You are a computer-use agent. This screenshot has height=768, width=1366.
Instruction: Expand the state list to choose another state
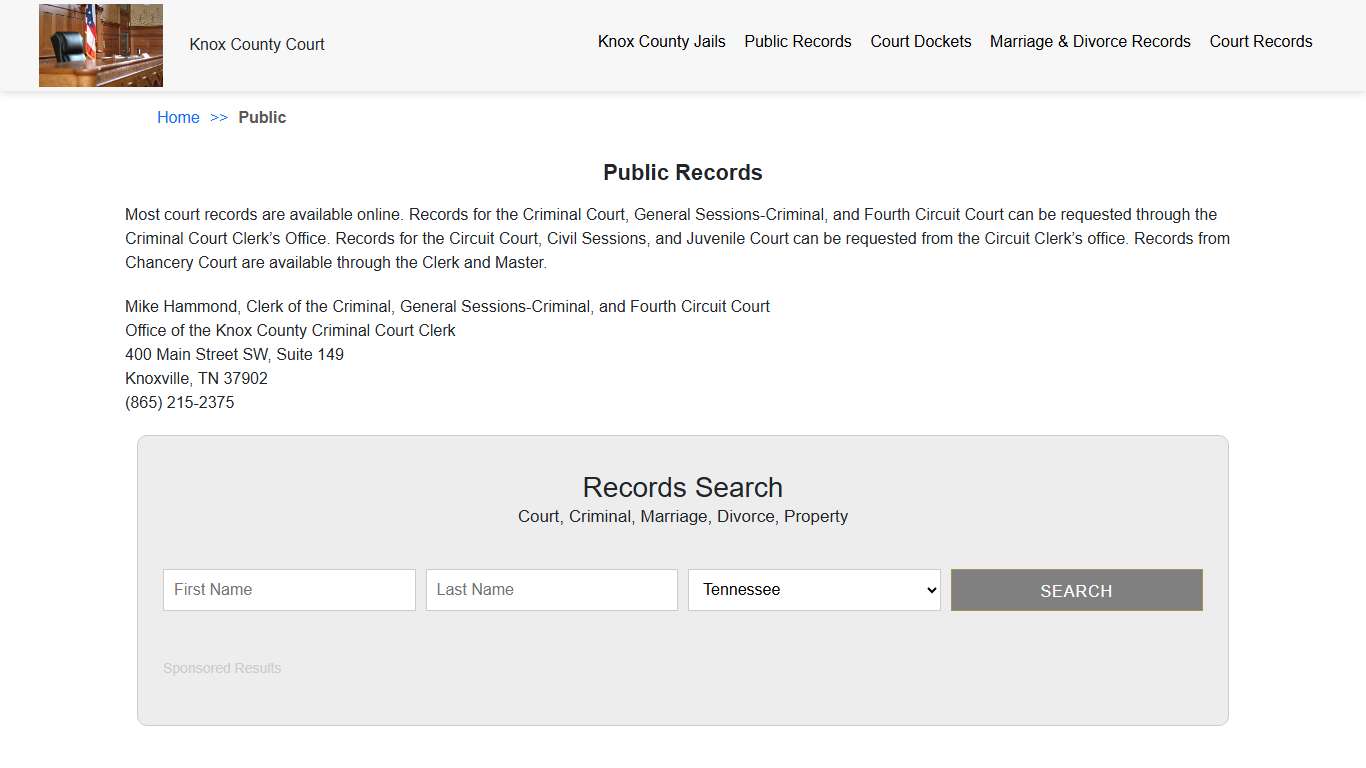[x=813, y=589]
